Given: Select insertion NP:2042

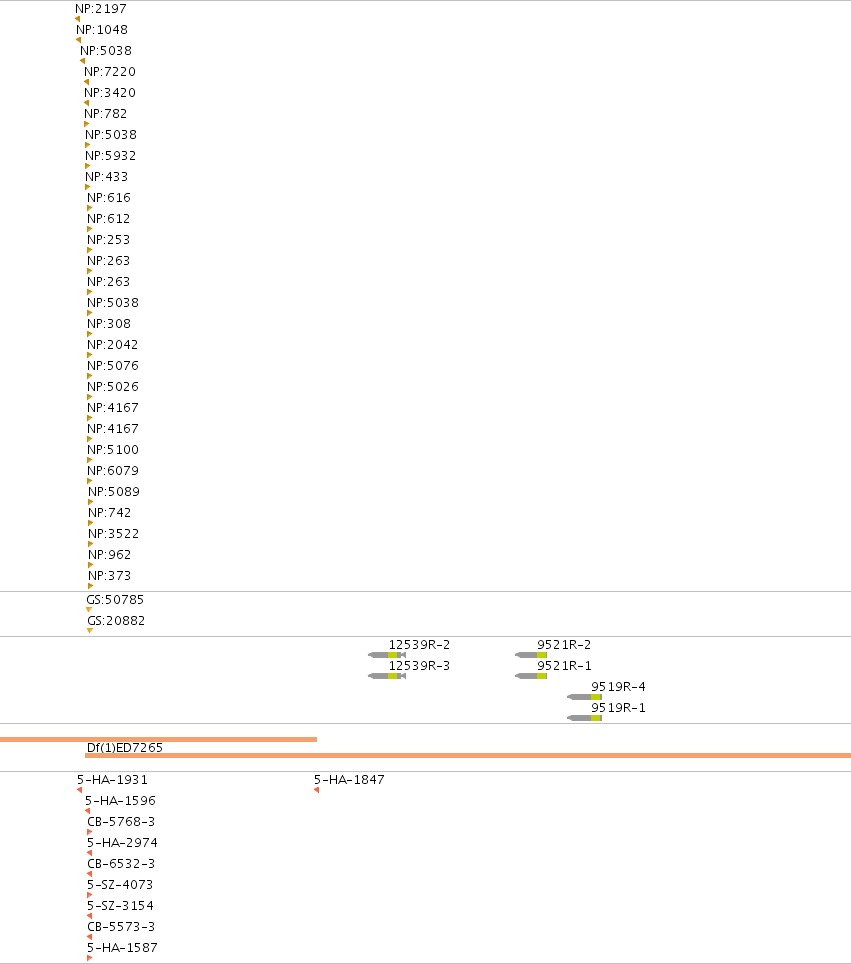Looking at the screenshot, I should 113,344.
